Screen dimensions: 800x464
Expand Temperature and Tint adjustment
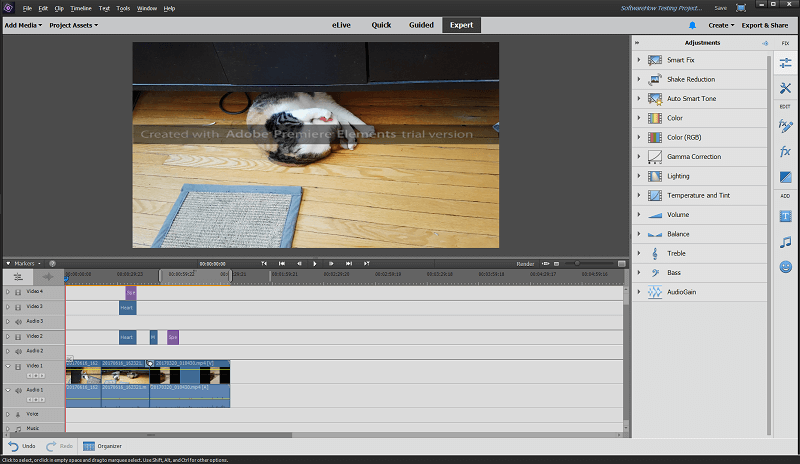[639, 196]
